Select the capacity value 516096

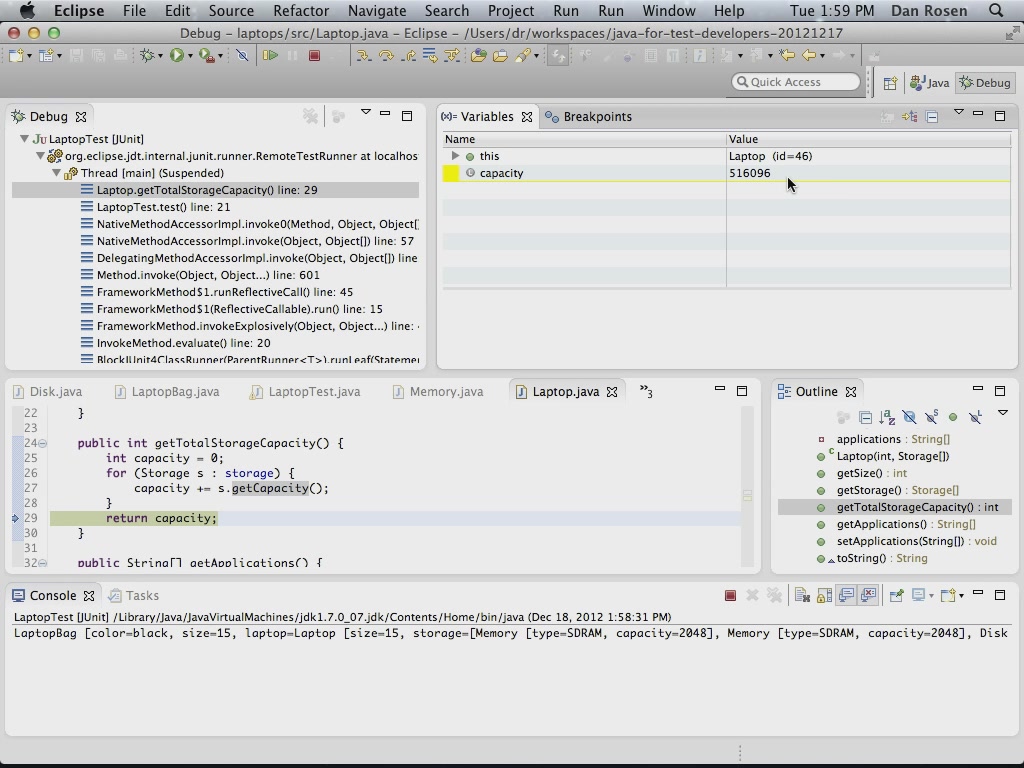click(749, 173)
